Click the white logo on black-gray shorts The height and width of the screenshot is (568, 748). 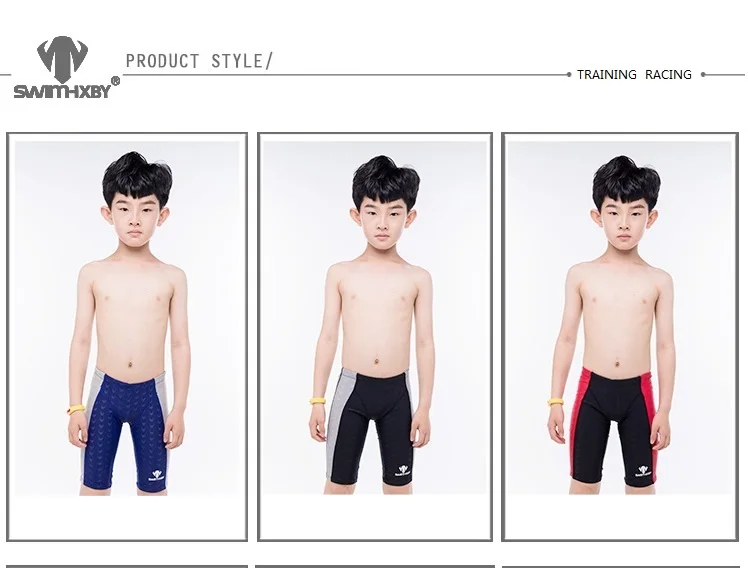point(403,471)
